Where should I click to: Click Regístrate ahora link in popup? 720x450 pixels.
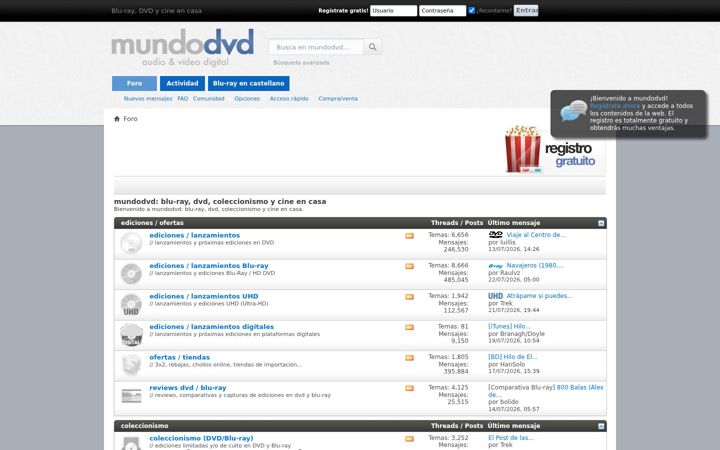(615, 106)
